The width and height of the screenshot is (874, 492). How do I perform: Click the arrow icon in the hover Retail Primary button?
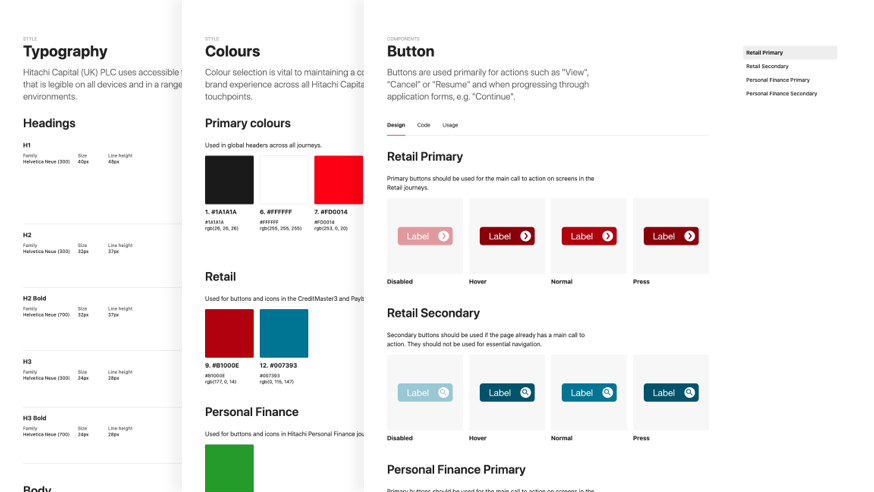526,236
